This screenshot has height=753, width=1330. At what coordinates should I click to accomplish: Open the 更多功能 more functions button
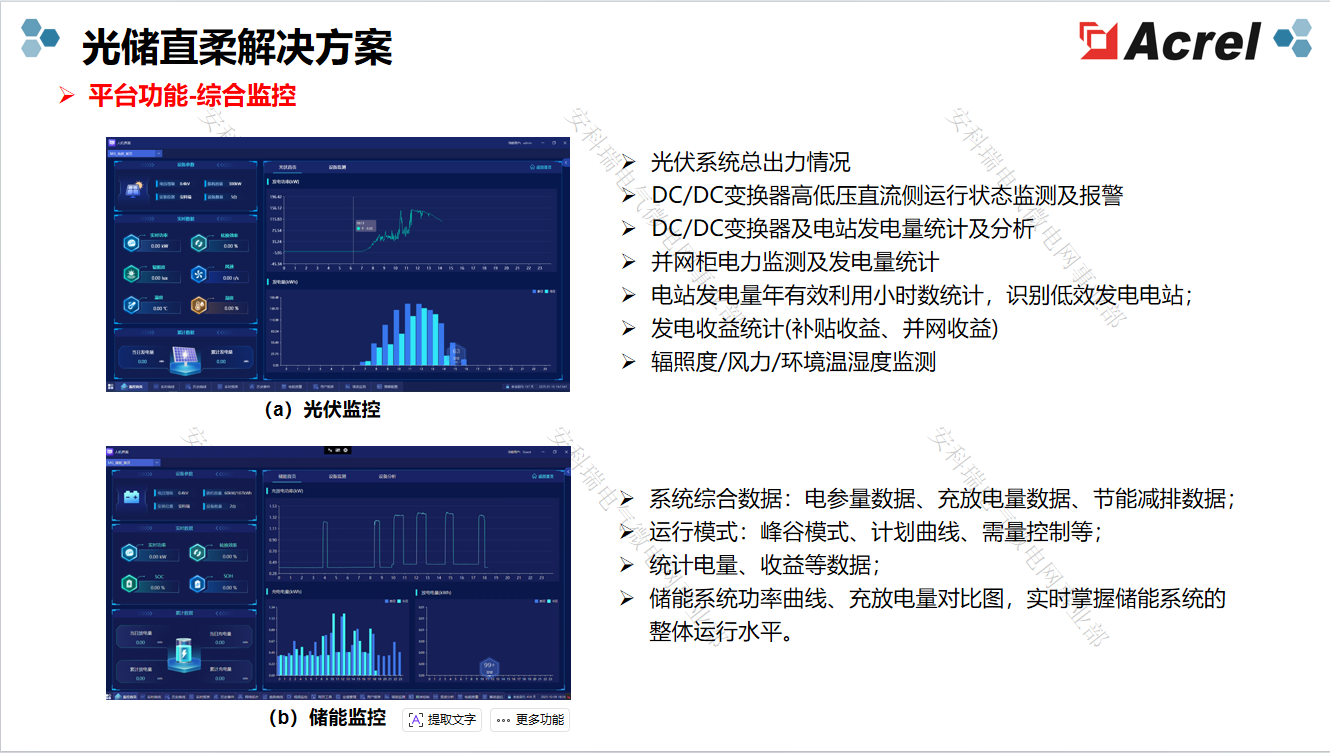530,720
